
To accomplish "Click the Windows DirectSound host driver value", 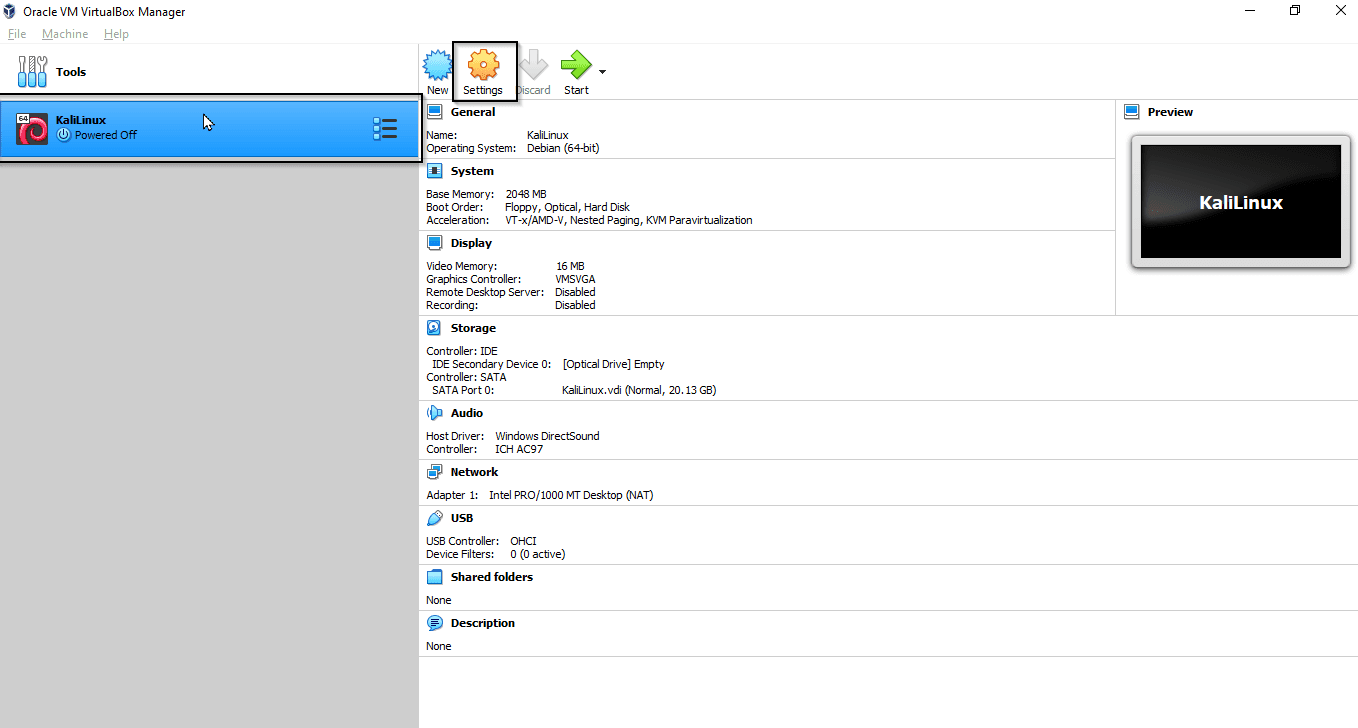I will (x=547, y=436).
